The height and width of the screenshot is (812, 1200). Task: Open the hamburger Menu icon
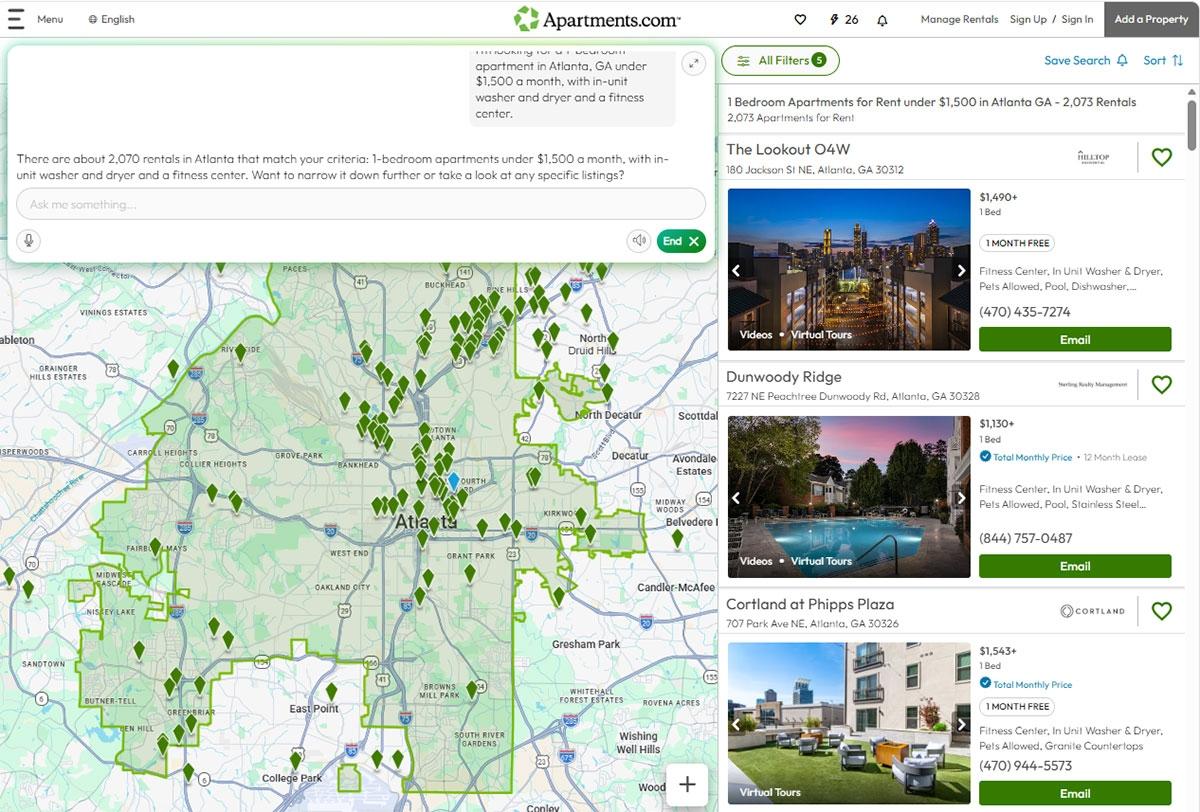[x=16, y=19]
